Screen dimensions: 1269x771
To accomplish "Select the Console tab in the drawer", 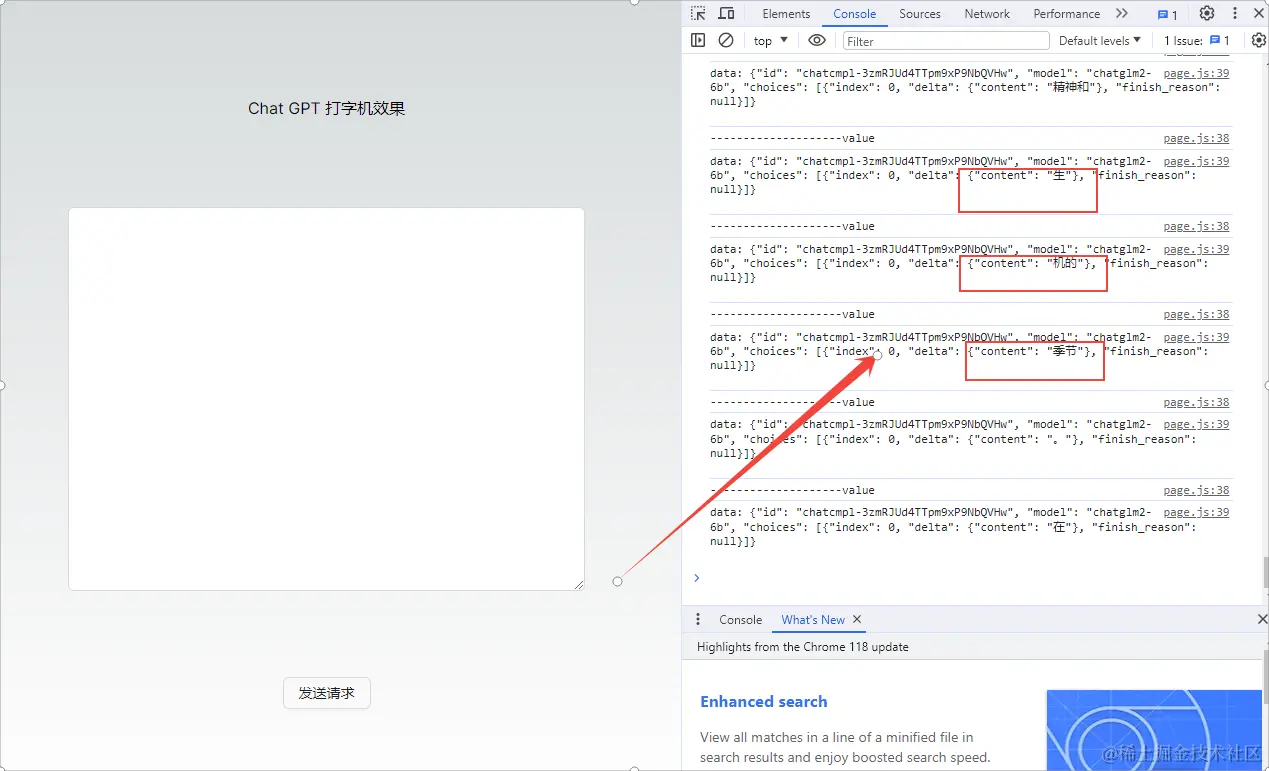I will (x=741, y=620).
